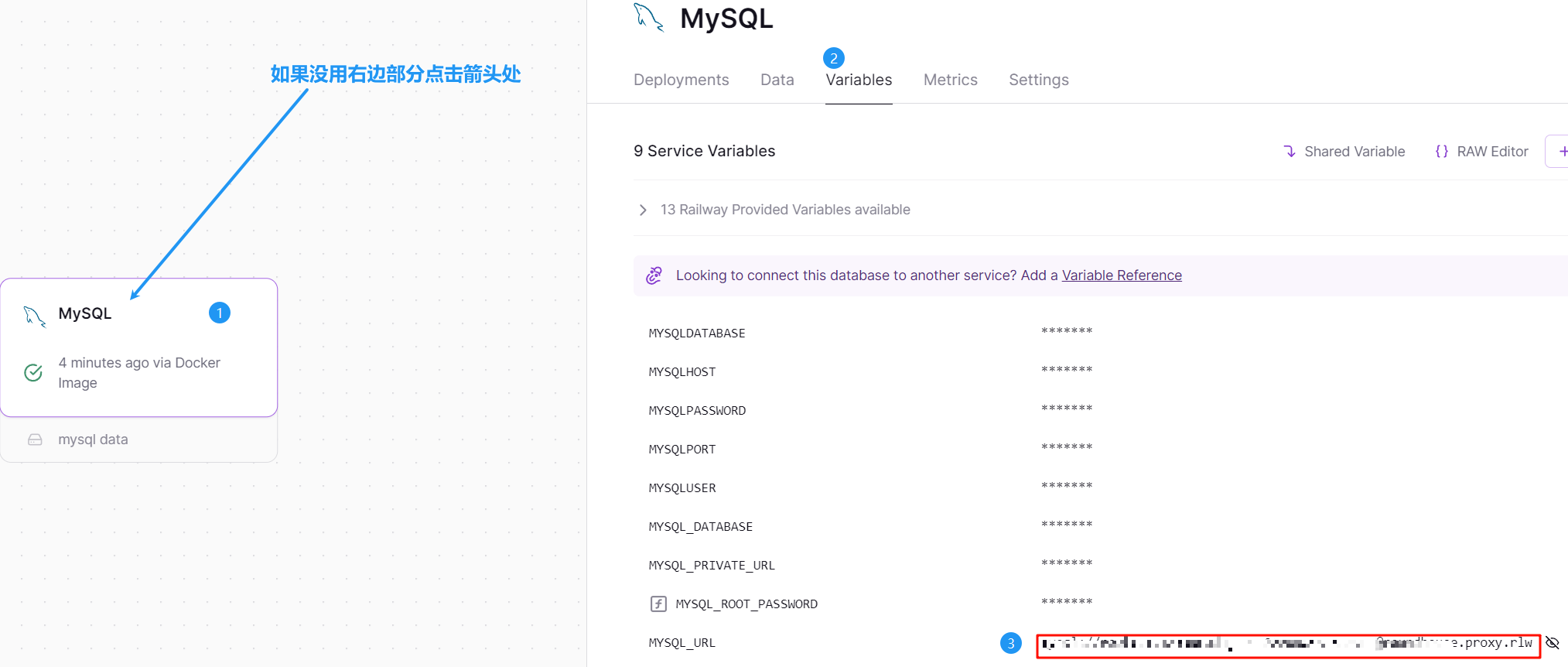Reveal the masked MYSQLHOST value
Image resolution: width=1568 pixels, height=667 pixels.
[x=1067, y=371]
